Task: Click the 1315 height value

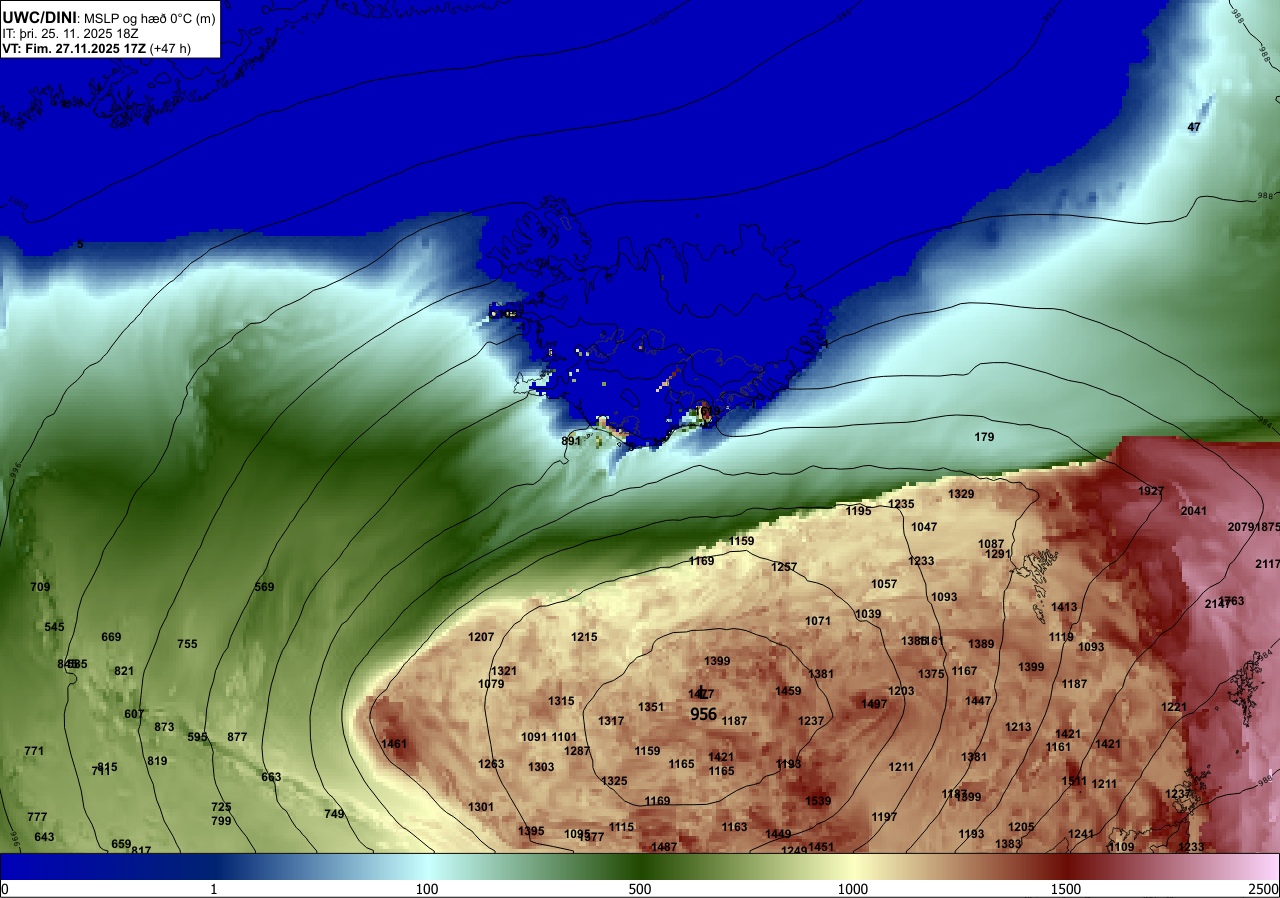Action: click(x=561, y=701)
